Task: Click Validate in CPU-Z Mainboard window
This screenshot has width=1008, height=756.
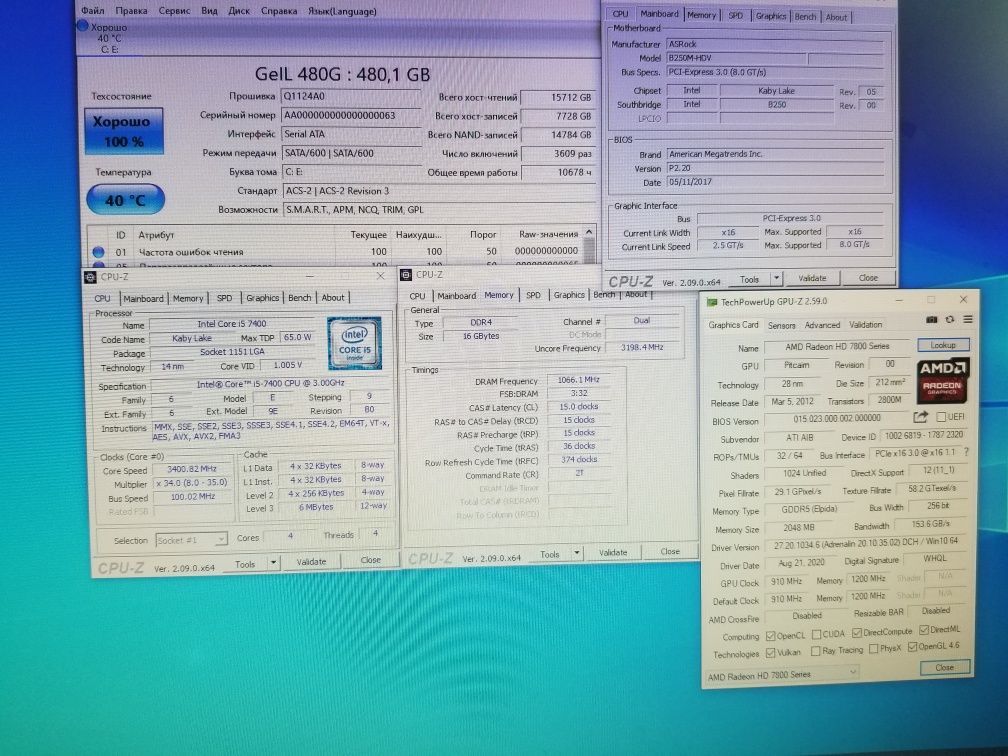Action: 812,278
